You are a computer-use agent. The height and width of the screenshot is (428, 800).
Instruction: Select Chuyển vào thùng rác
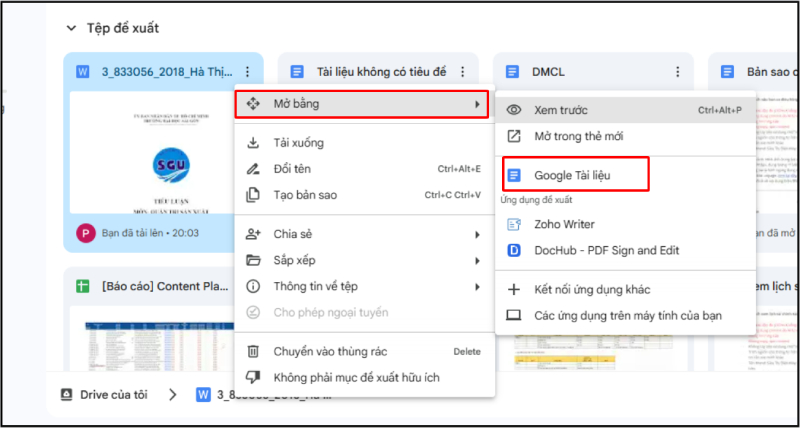tap(364, 351)
